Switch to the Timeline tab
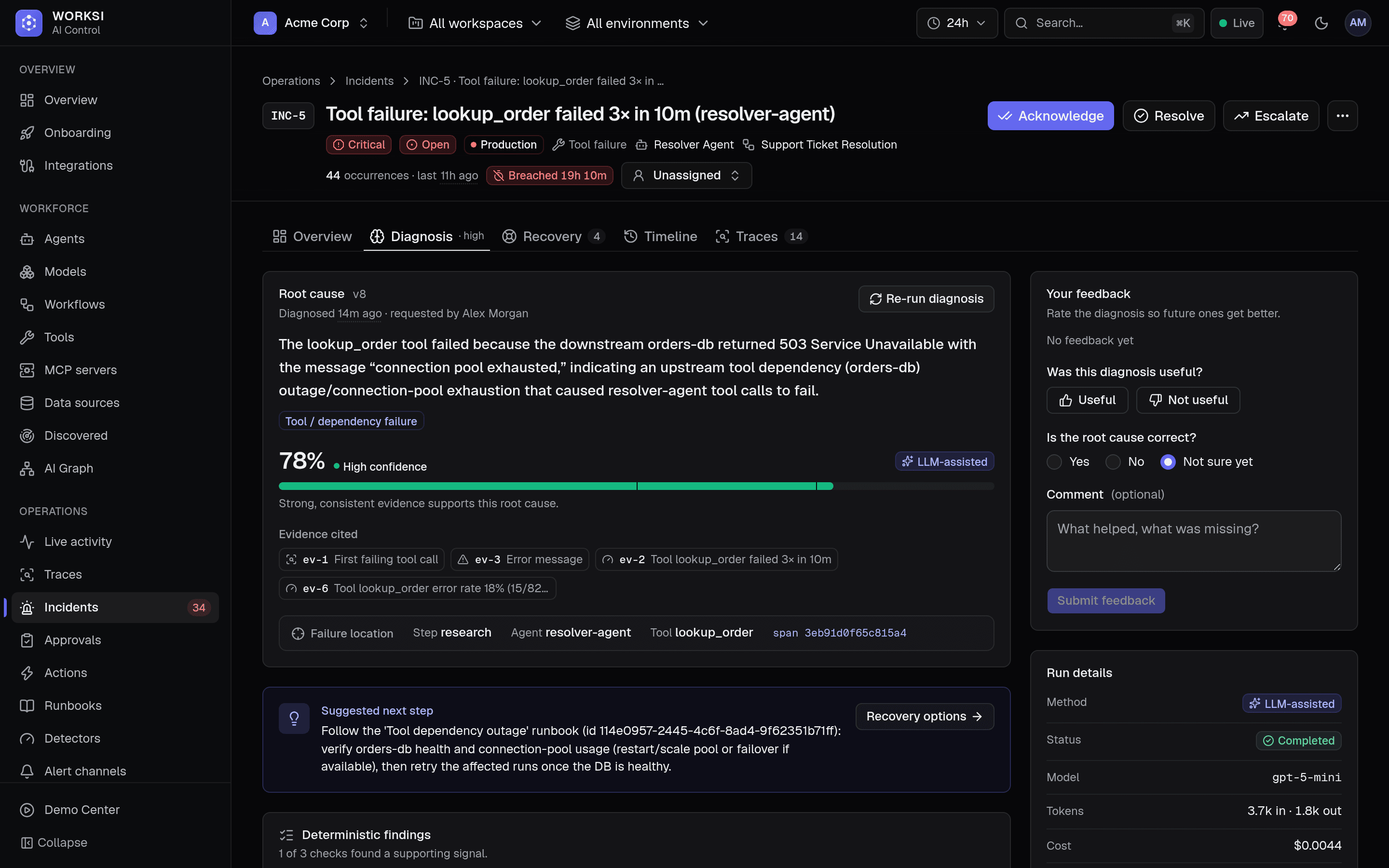Viewport: 1389px width, 868px height. [x=660, y=236]
